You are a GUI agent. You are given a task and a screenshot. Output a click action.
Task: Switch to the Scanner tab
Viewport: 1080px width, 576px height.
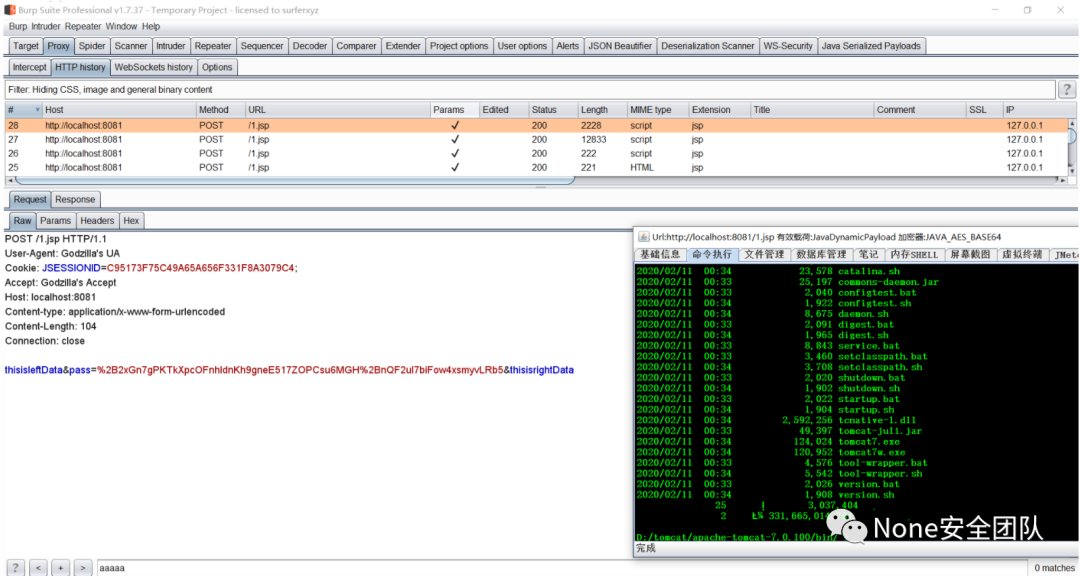[131, 46]
